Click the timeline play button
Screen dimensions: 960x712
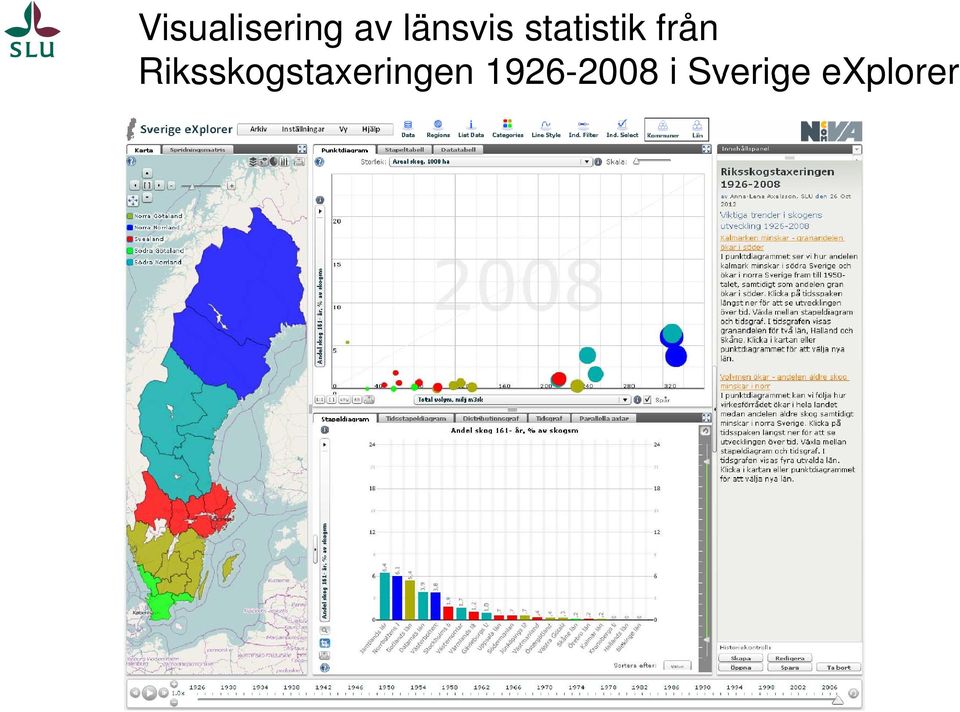149,693
